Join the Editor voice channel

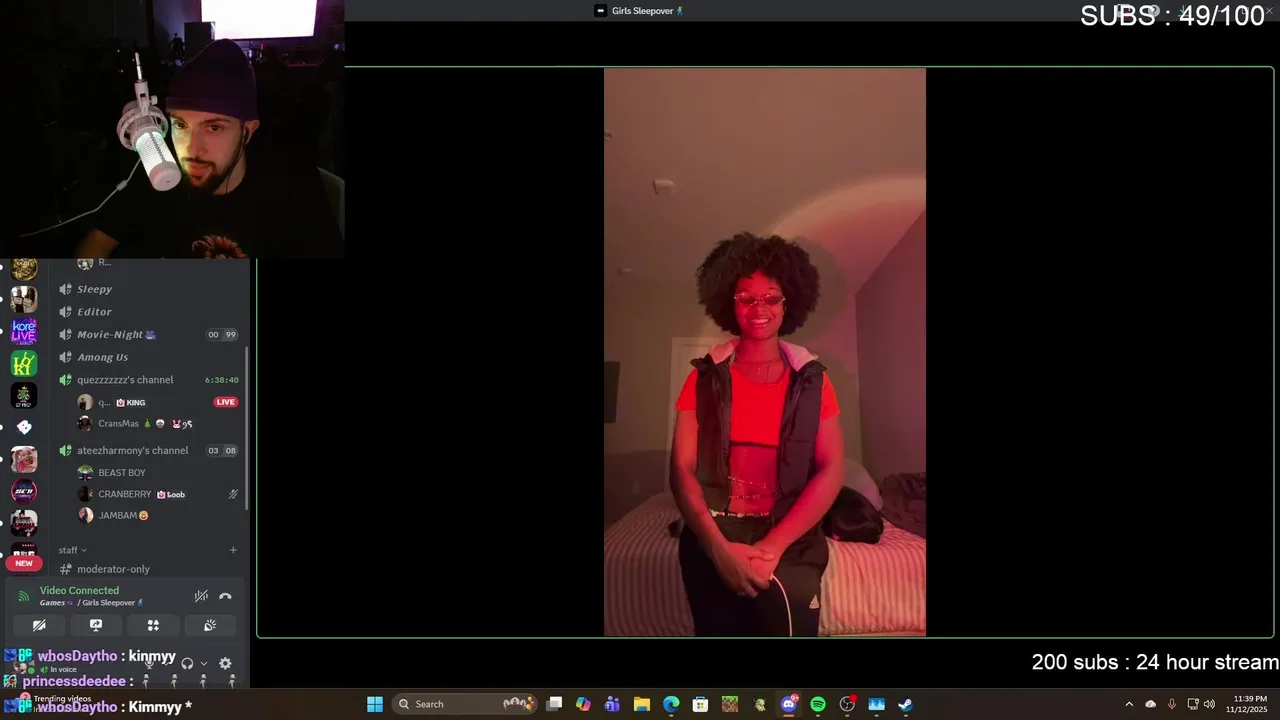150,312
